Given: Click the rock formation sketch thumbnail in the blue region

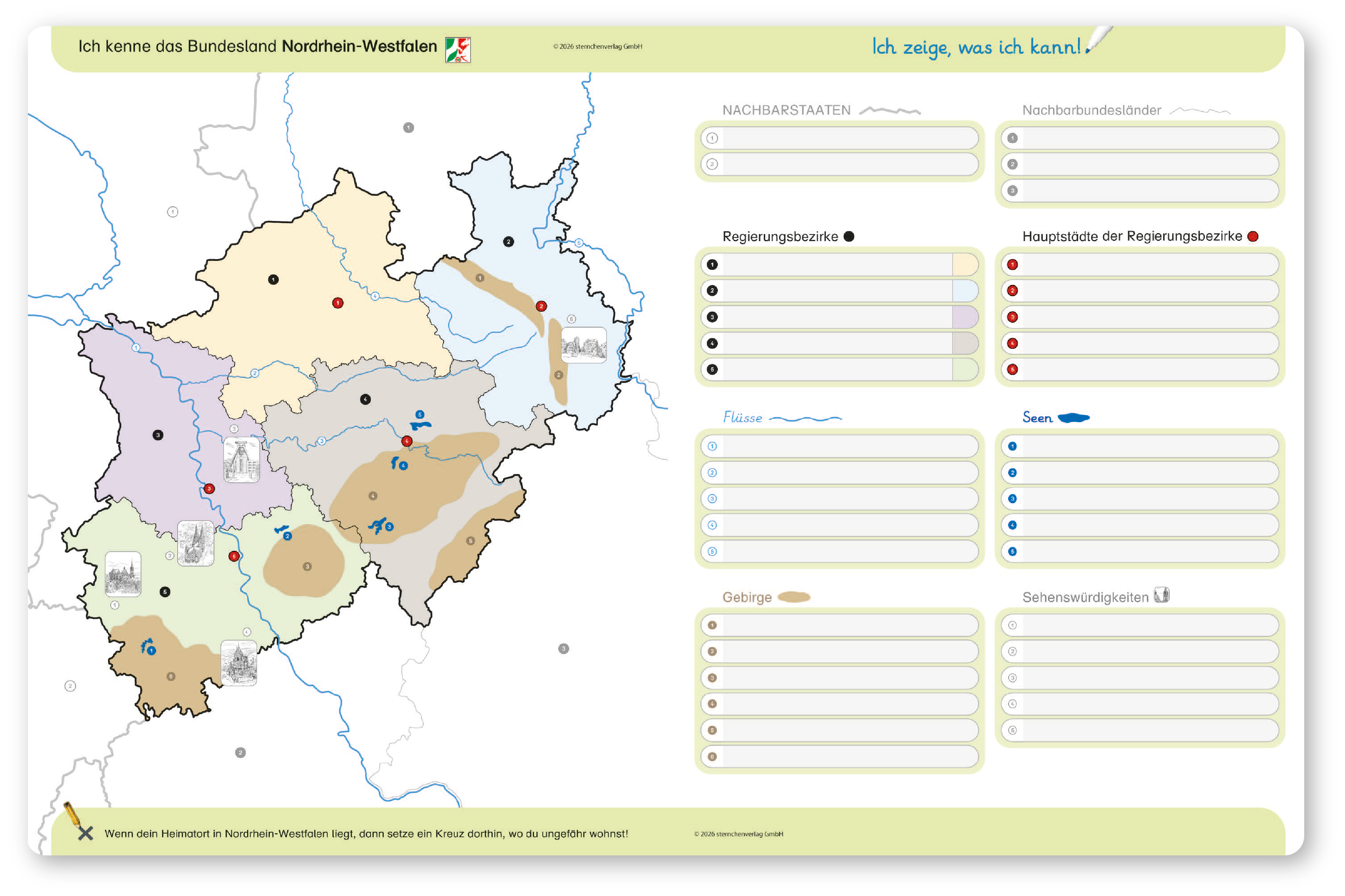Looking at the screenshot, I should click(x=583, y=345).
